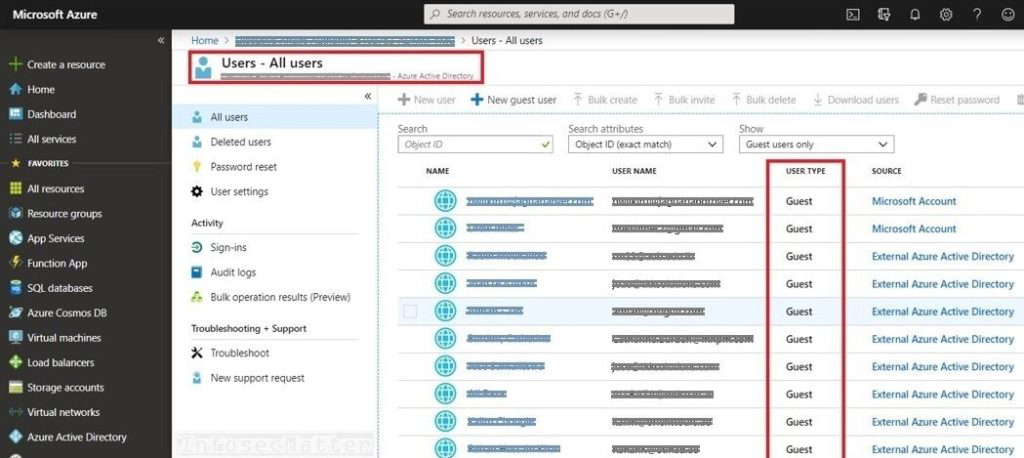Click the Bulk delete button
Viewport: 1024px width, 458px height.
click(763, 100)
